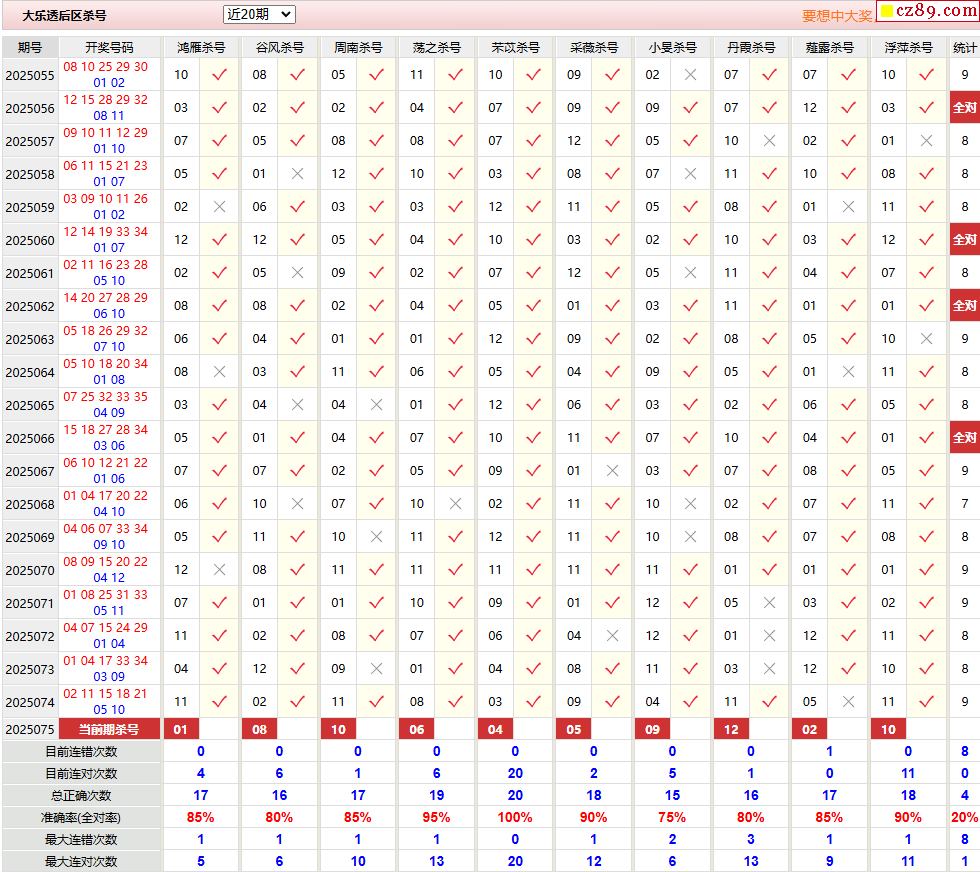Viewport: 980px width, 872px height.
Task: Click the X mark for 薤露杀号 in row 2025074
Action: click(848, 702)
